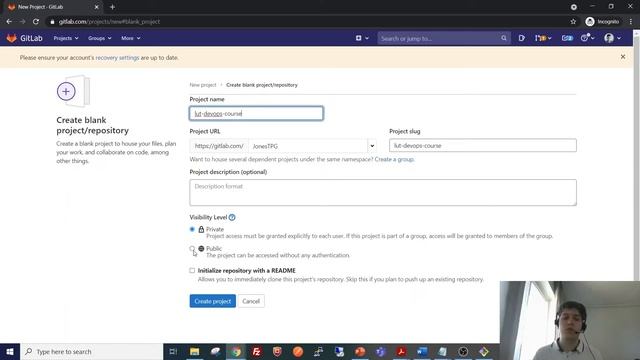Go back to the previous page
This screenshot has height=360, width=640.
[9, 22]
